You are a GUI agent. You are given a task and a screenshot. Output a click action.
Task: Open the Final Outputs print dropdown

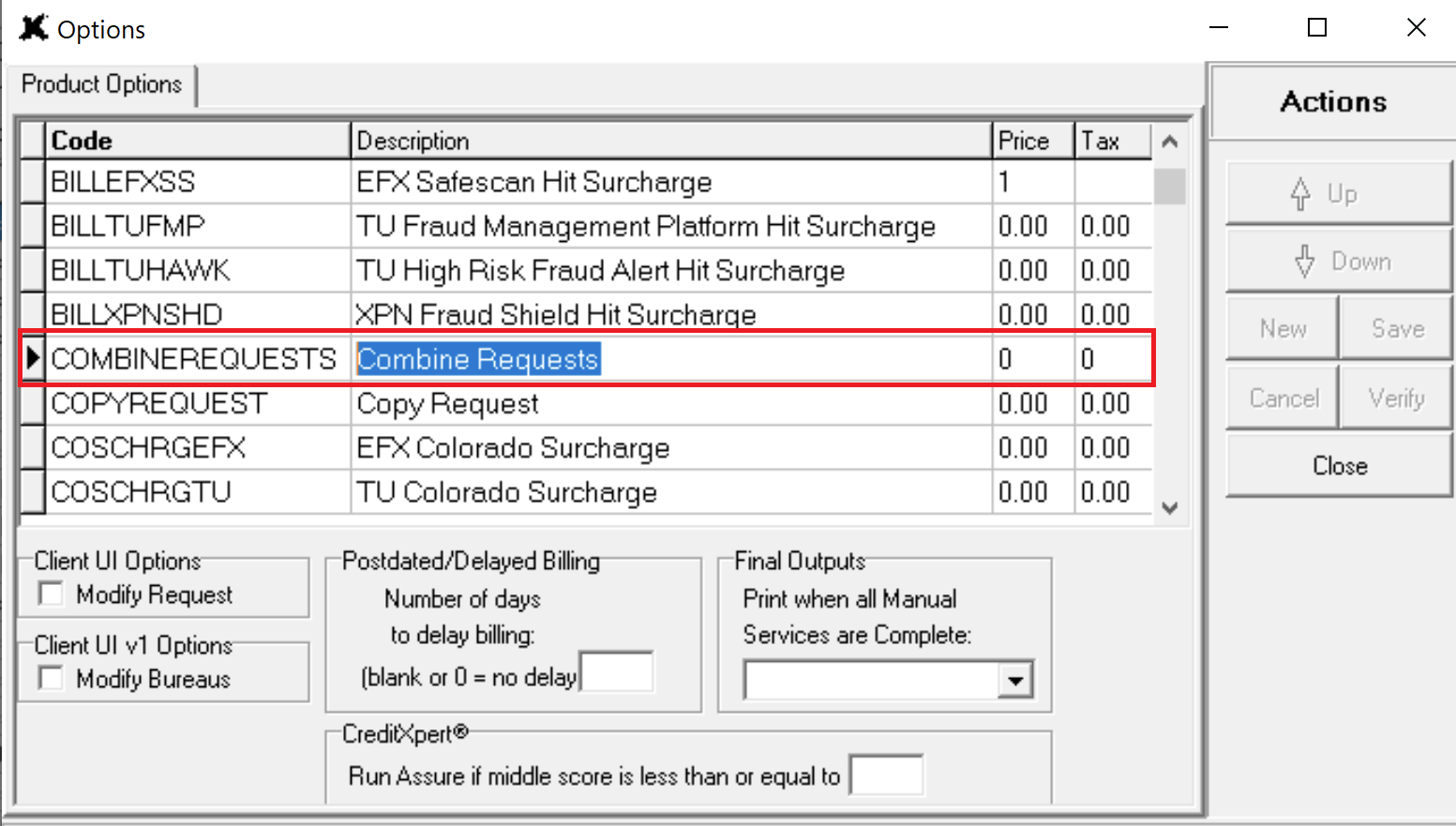click(x=1015, y=681)
